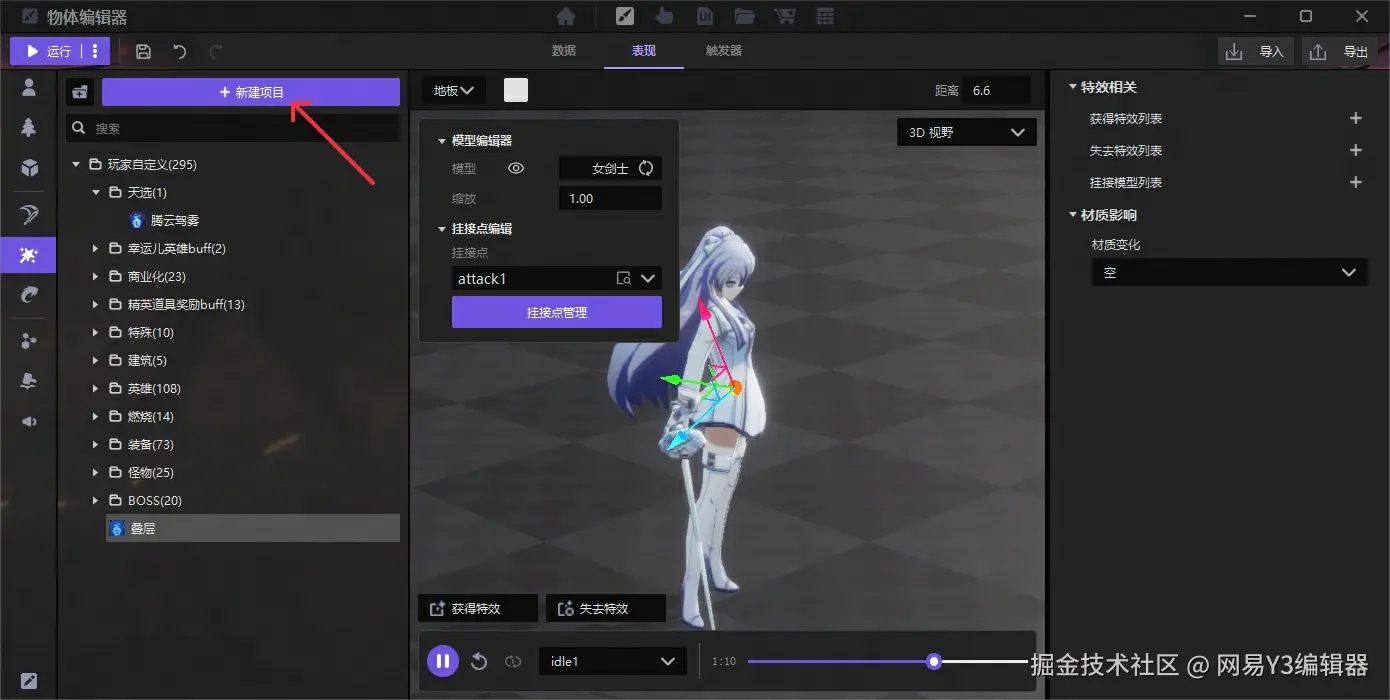Select the projectile sidebar icon
The height and width of the screenshot is (700, 1390).
tap(29, 295)
